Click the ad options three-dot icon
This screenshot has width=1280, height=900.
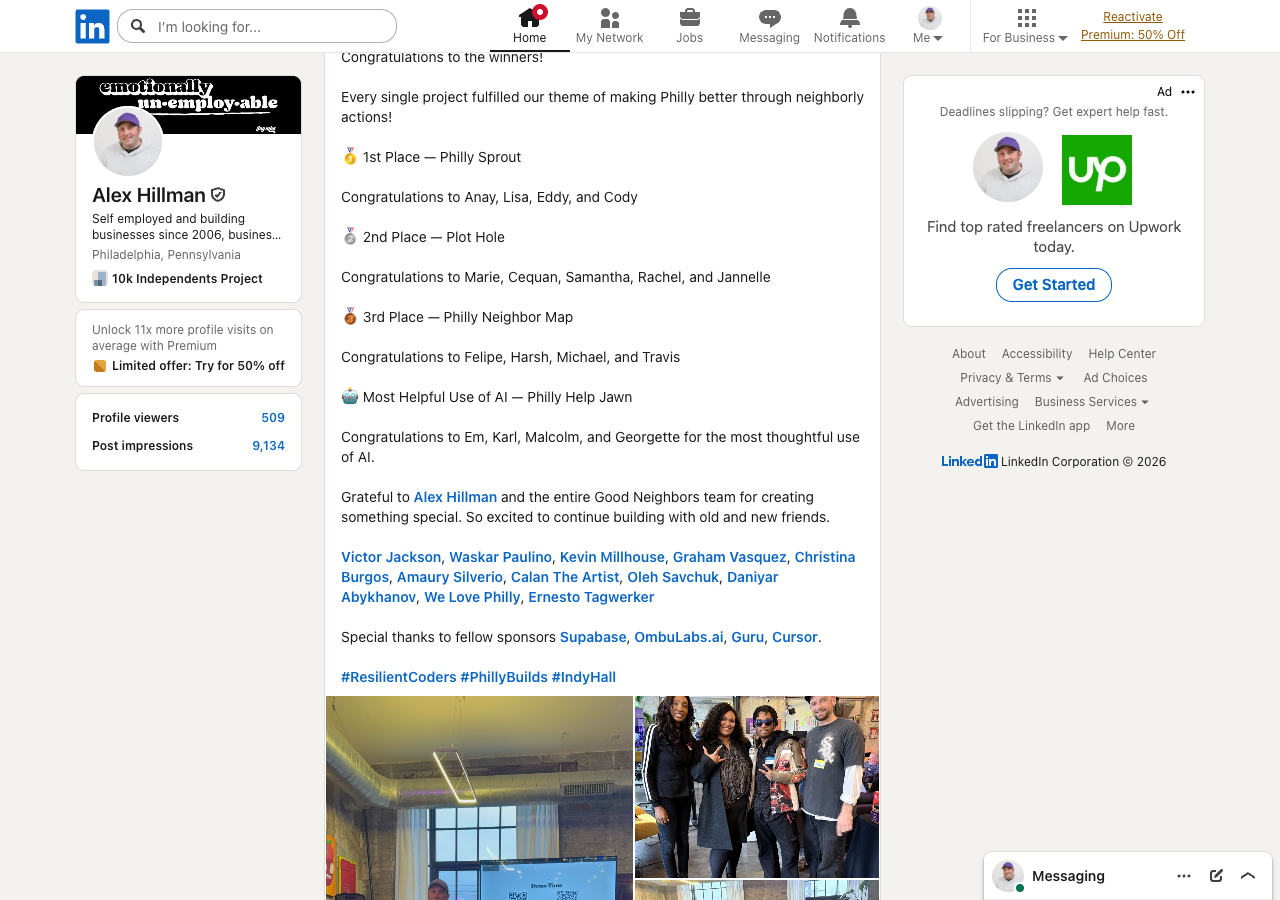(x=1188, y=92)
